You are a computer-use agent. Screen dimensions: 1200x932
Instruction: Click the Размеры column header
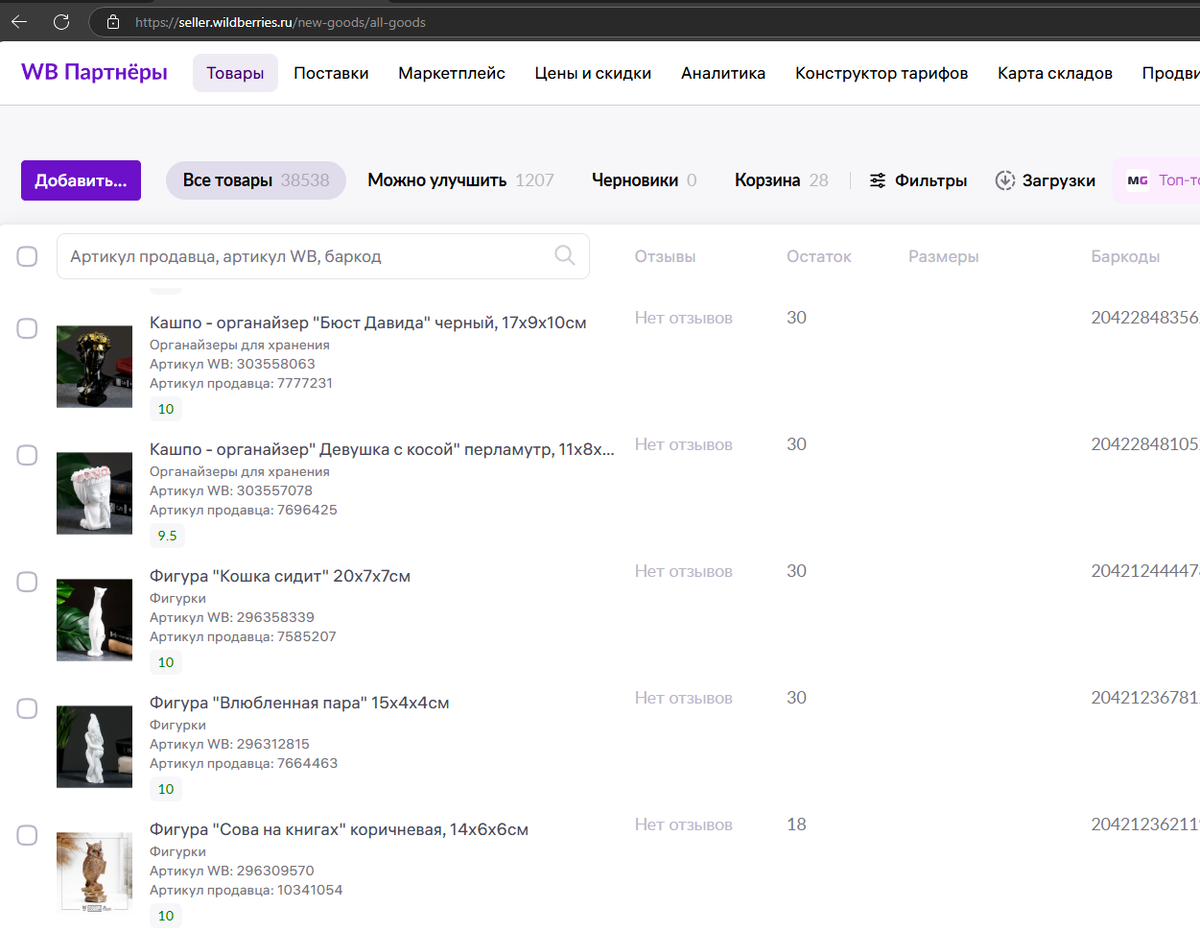coord(943,257)
